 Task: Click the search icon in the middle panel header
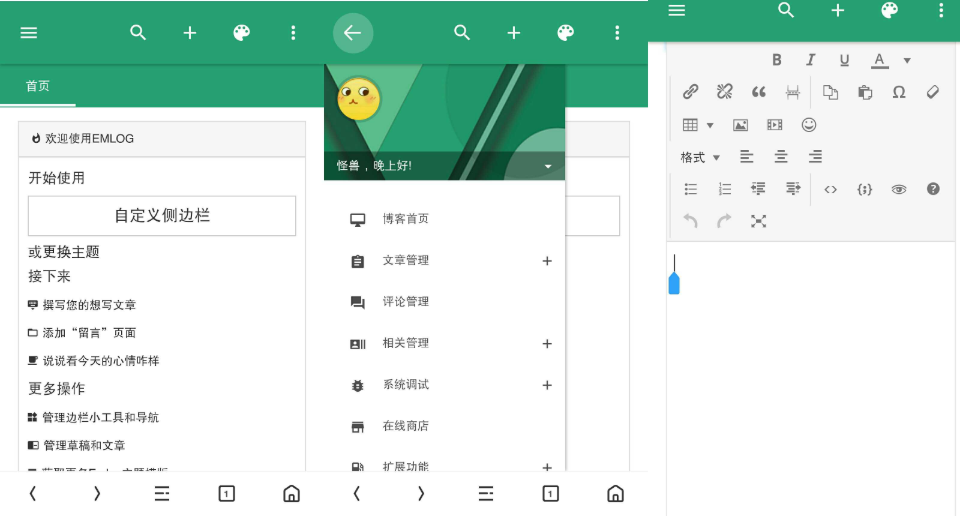coord(462,32)
